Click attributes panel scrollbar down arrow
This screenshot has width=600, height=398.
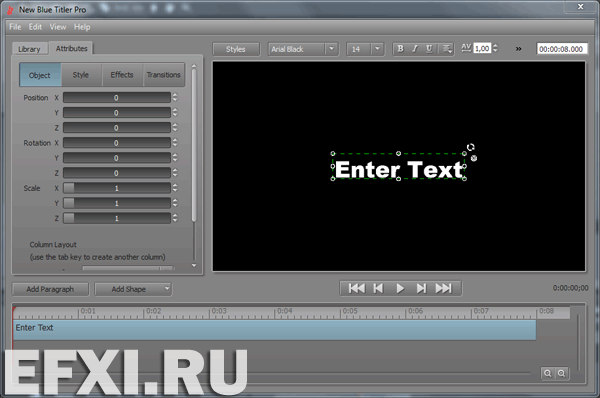click(194, 265)
